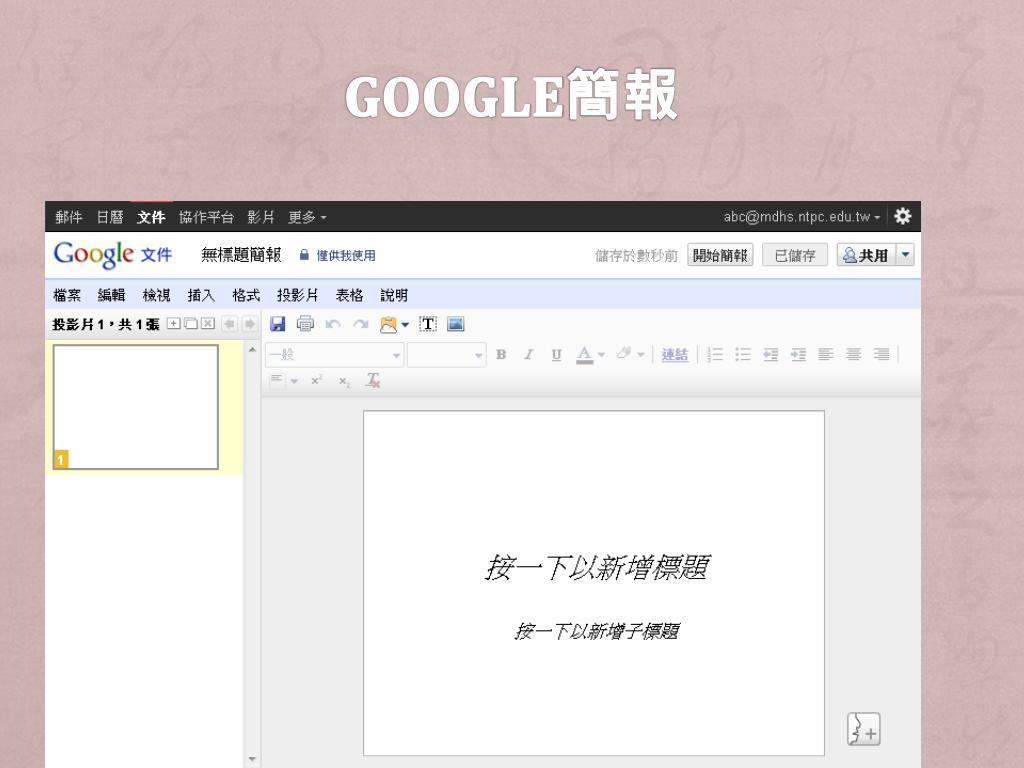Go to 影片 in top bar
Viewport: 1024px width, 768px height.
(261, 217)
